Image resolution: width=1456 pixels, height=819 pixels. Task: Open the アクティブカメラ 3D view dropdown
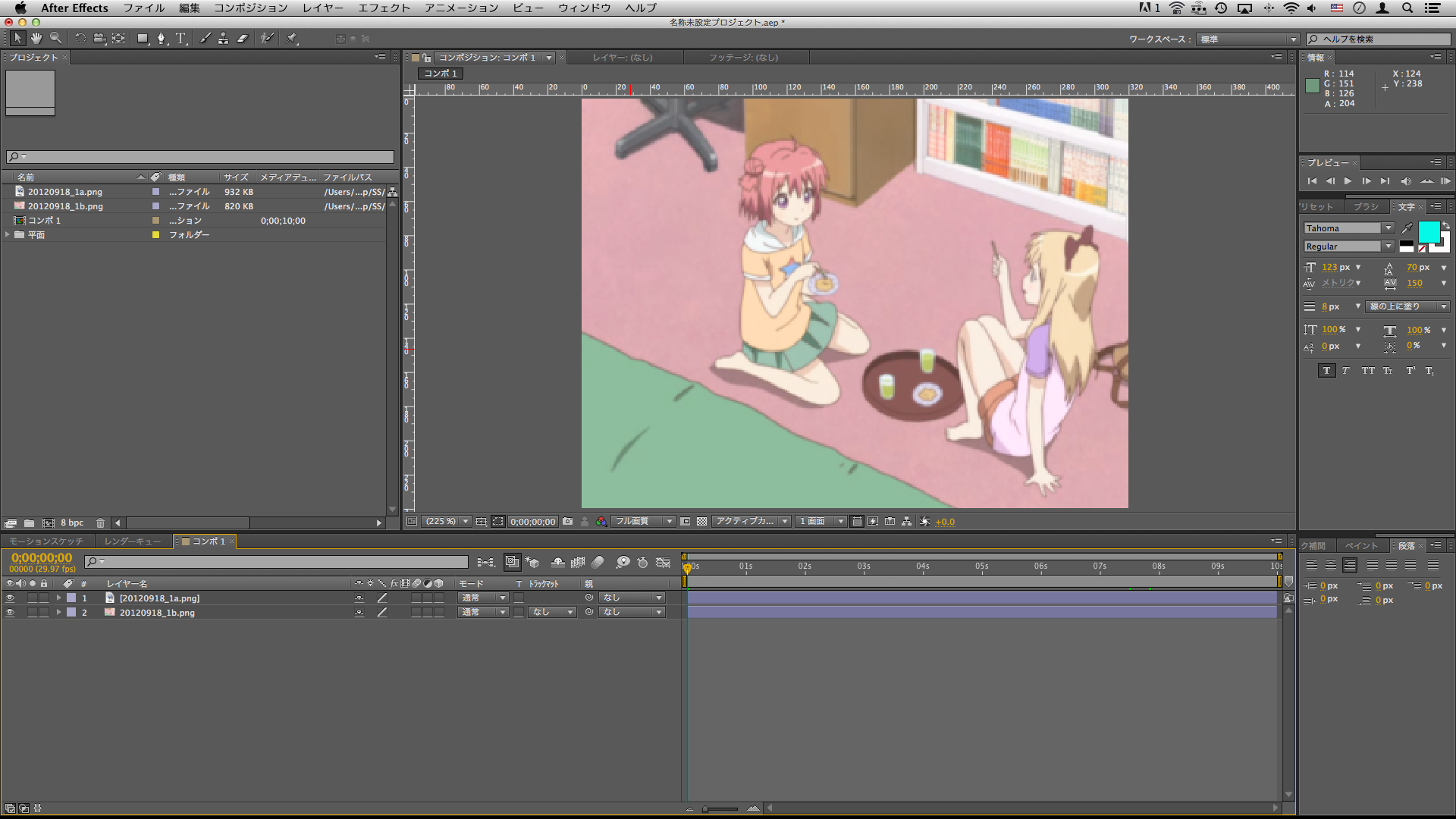[x=751, y=522]
